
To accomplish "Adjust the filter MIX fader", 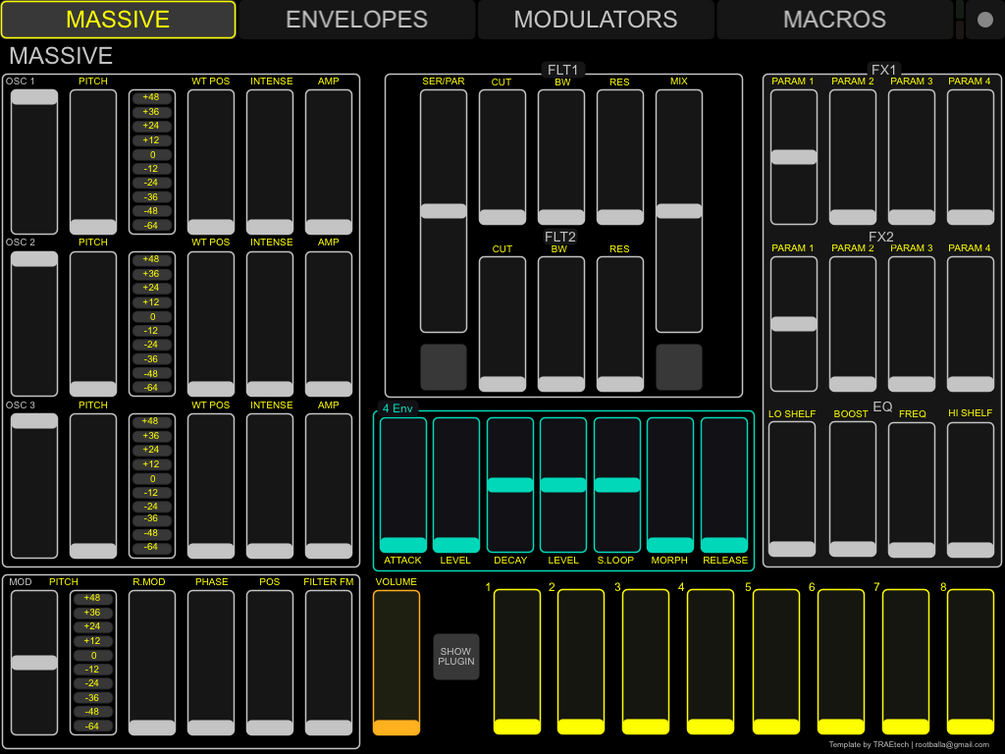I will click(679, 211).
